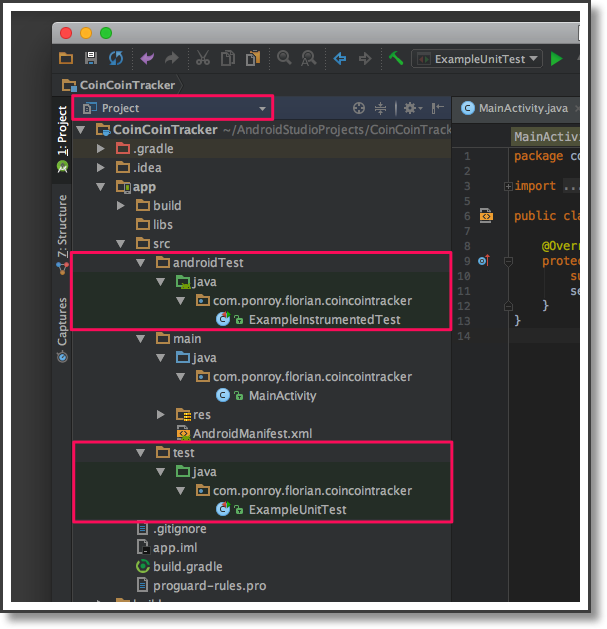This screenshot has height=629, width=607.
Task: Run ExampleUnitTest with the green play button
Action: coord(556,59)
